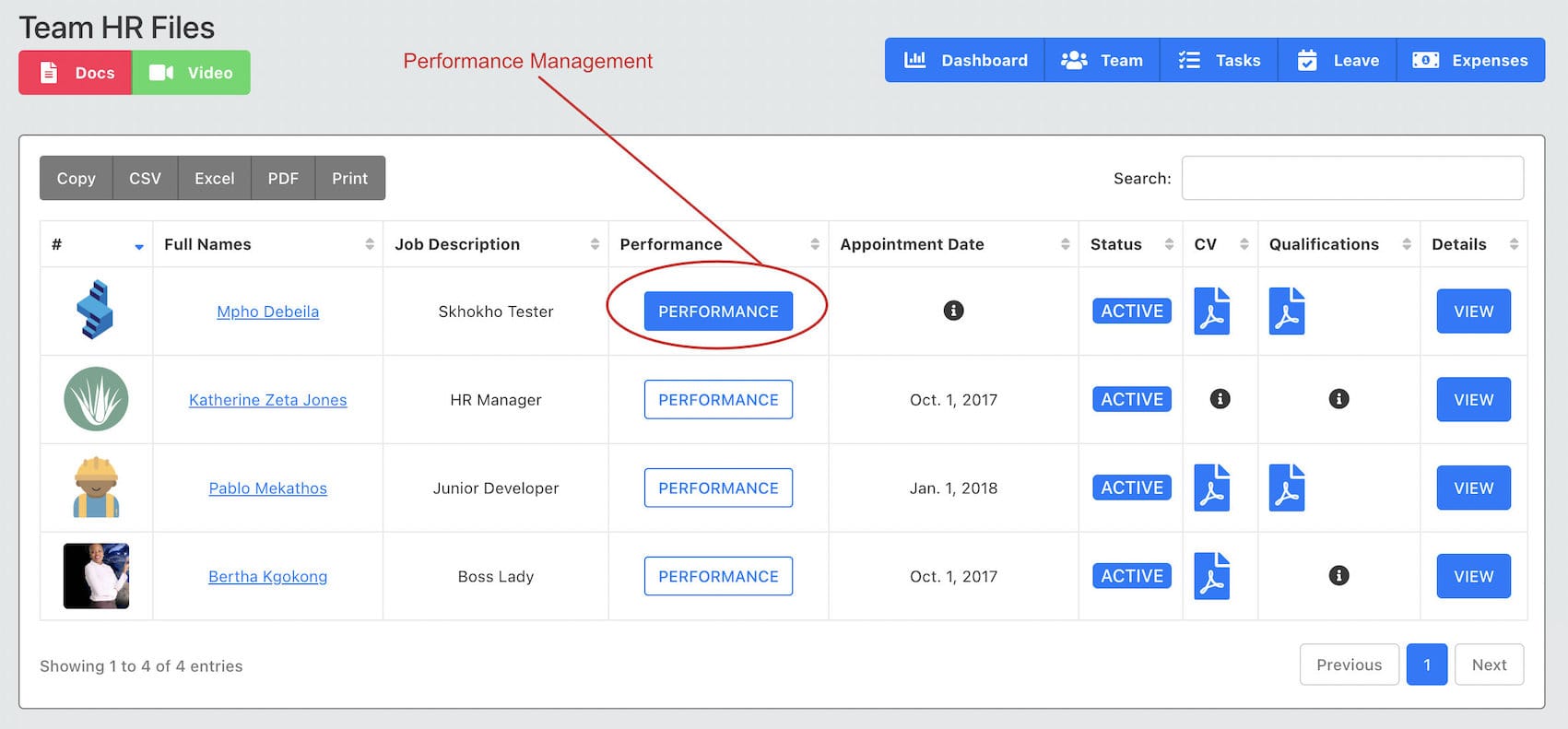Go to the Next page
The image size is (1568, 729).
click(1490, 664)
